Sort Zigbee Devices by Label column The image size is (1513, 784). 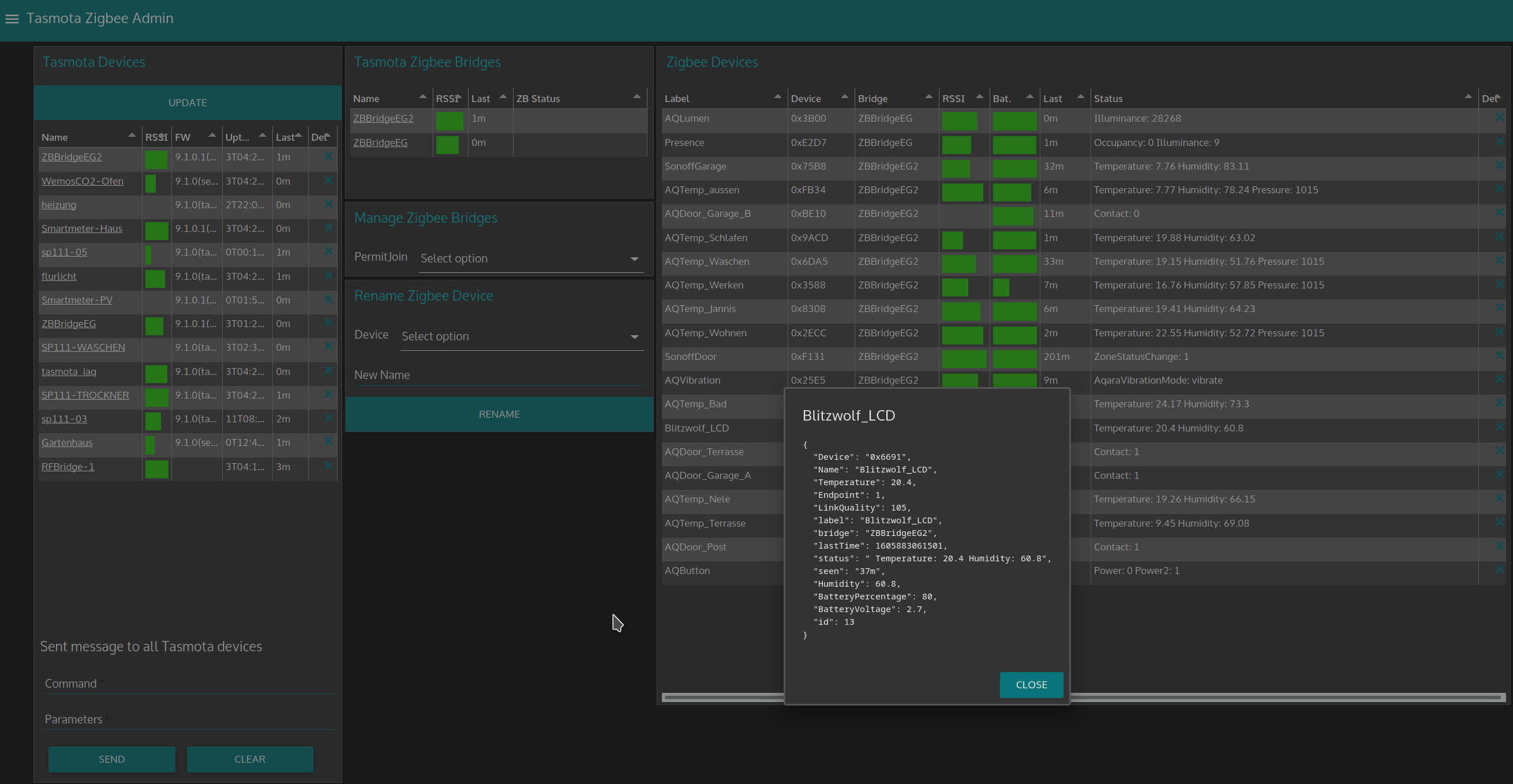click(778, 97)
